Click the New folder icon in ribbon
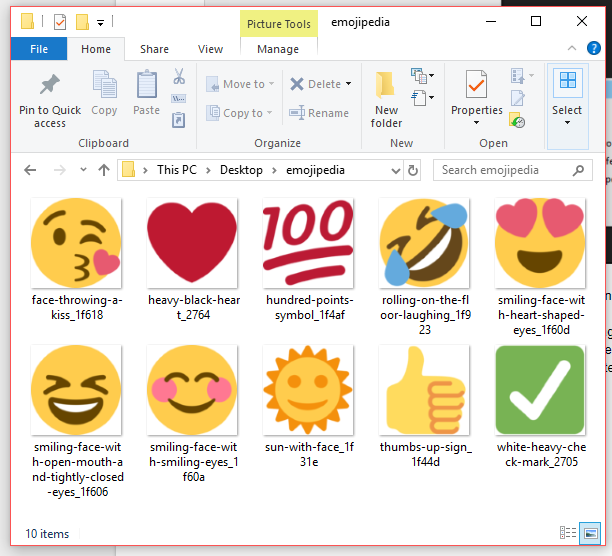Screen dimensions: 612x556 (x=385, y=84)
